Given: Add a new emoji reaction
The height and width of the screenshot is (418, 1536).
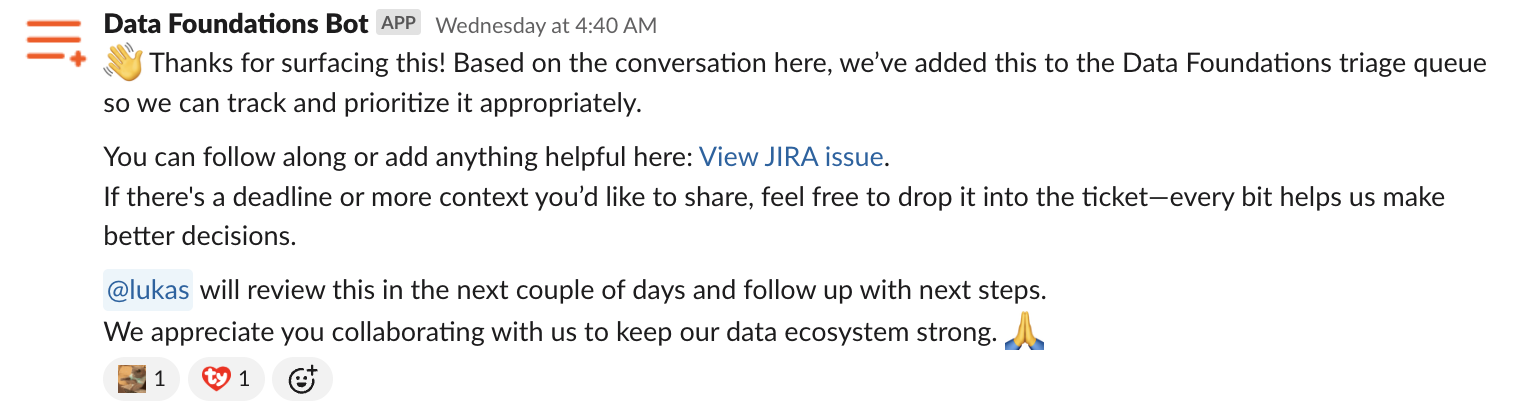Looking at the screenshot, I should tap(302, 379).
